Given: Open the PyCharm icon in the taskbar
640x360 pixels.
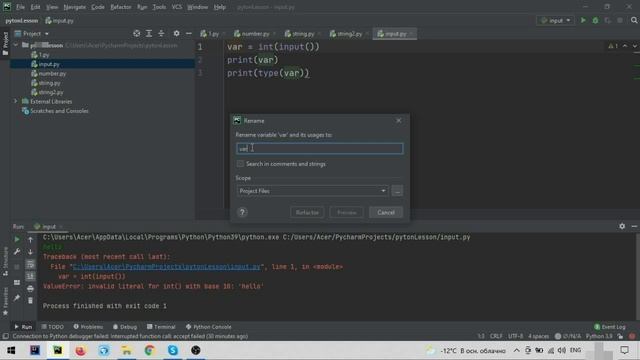Looking at the screenshot, I should (x=58, y=350).
